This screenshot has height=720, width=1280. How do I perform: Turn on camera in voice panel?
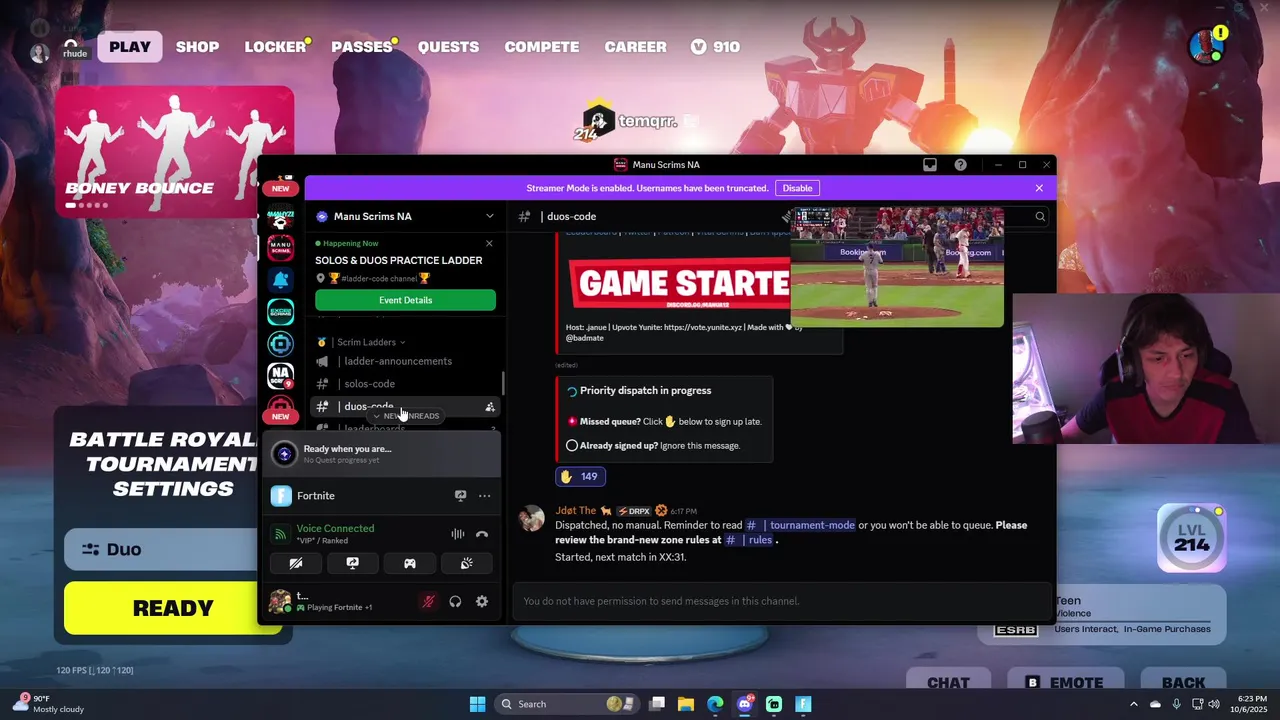click(296, 564)
